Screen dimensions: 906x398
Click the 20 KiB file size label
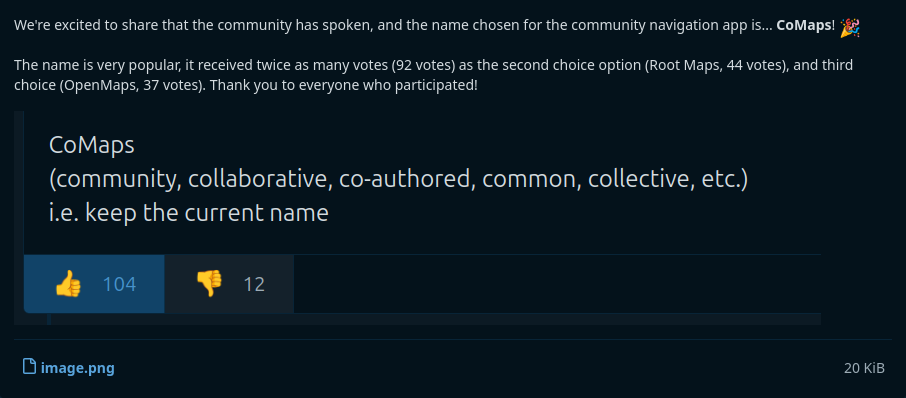pos(864,368)
